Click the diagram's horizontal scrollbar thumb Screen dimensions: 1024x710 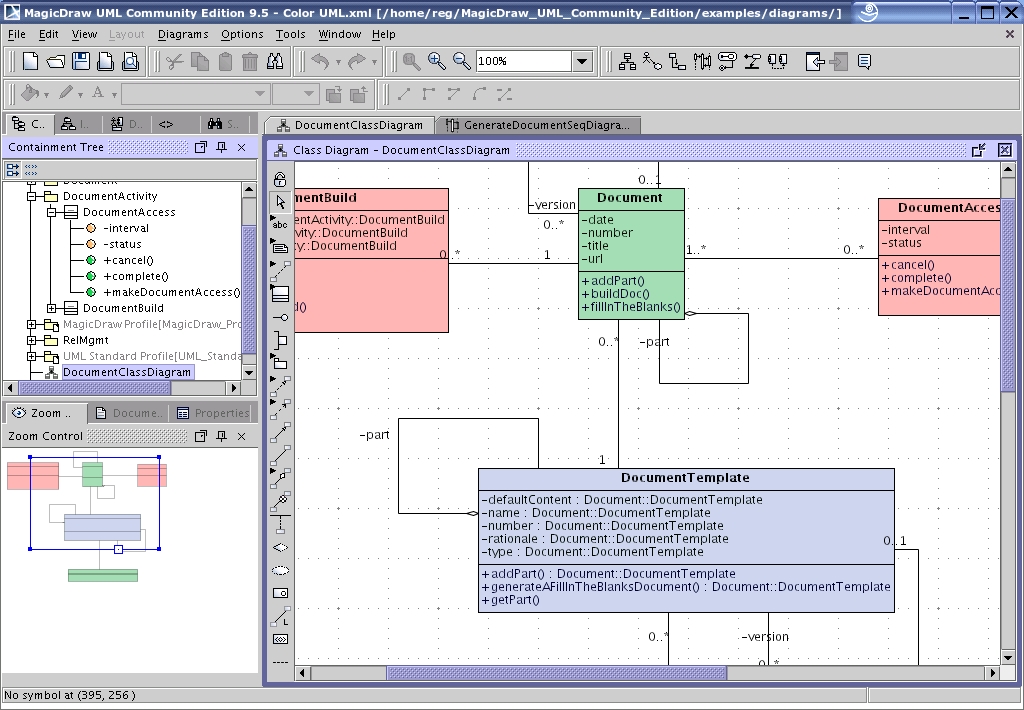pos(555,674)
